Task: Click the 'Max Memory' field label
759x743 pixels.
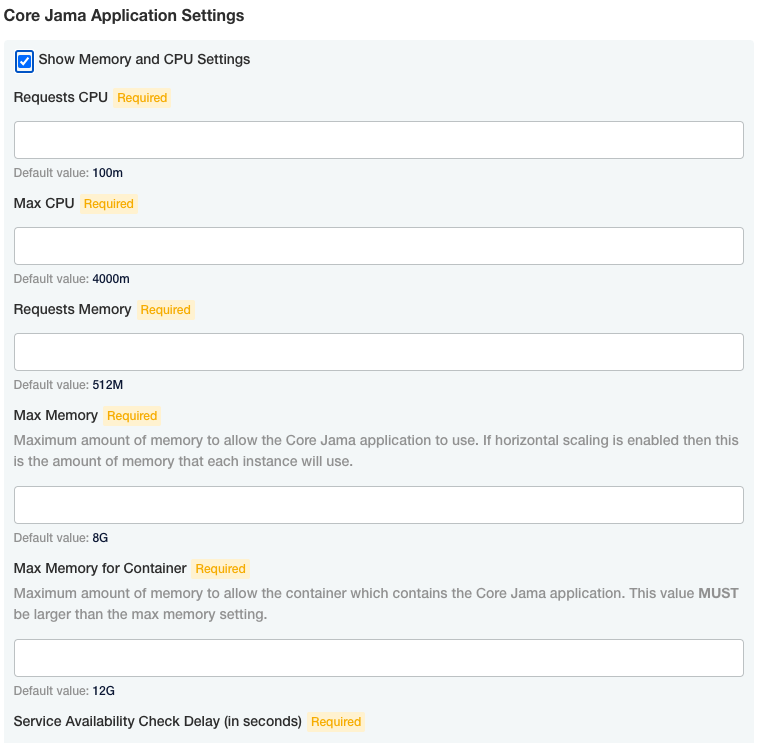Action: [56, 415]
